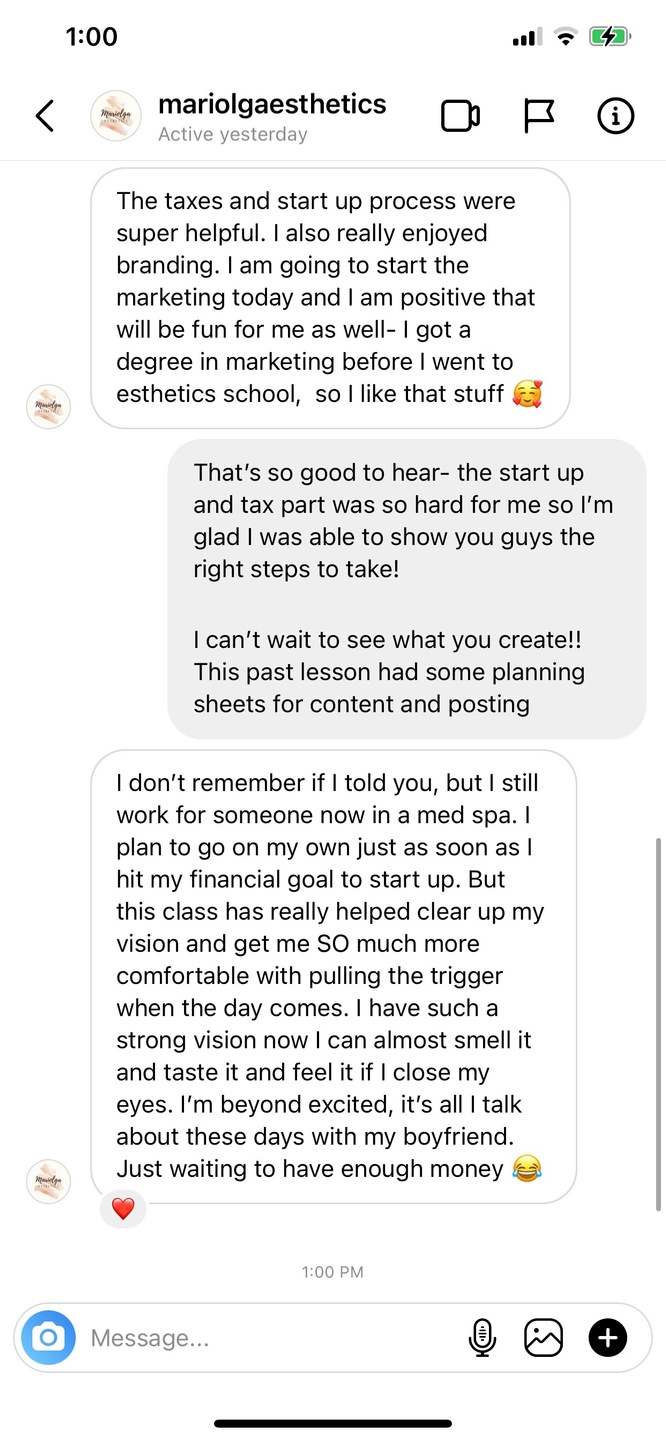
Task: Tap avatar beside the med spa message
Action: [48, 1181]
